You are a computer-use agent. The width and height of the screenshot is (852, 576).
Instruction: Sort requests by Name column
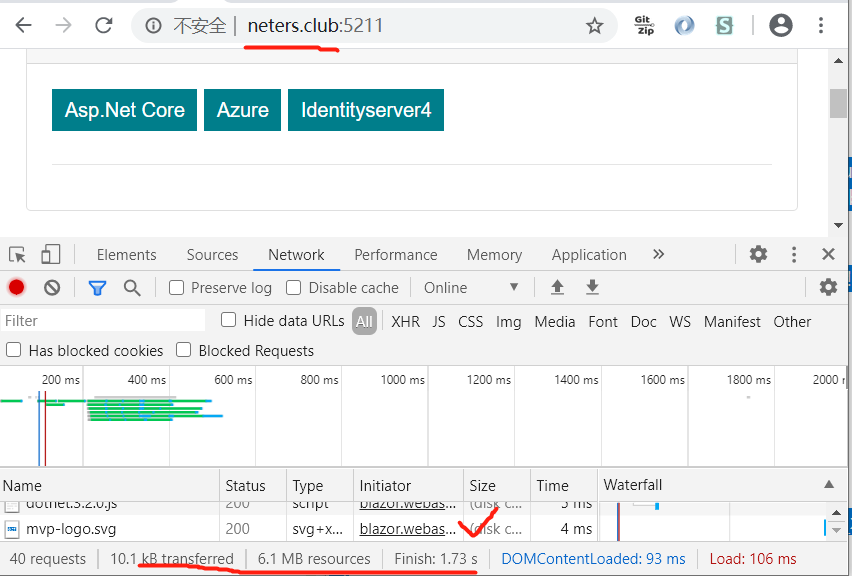[110, 485]
